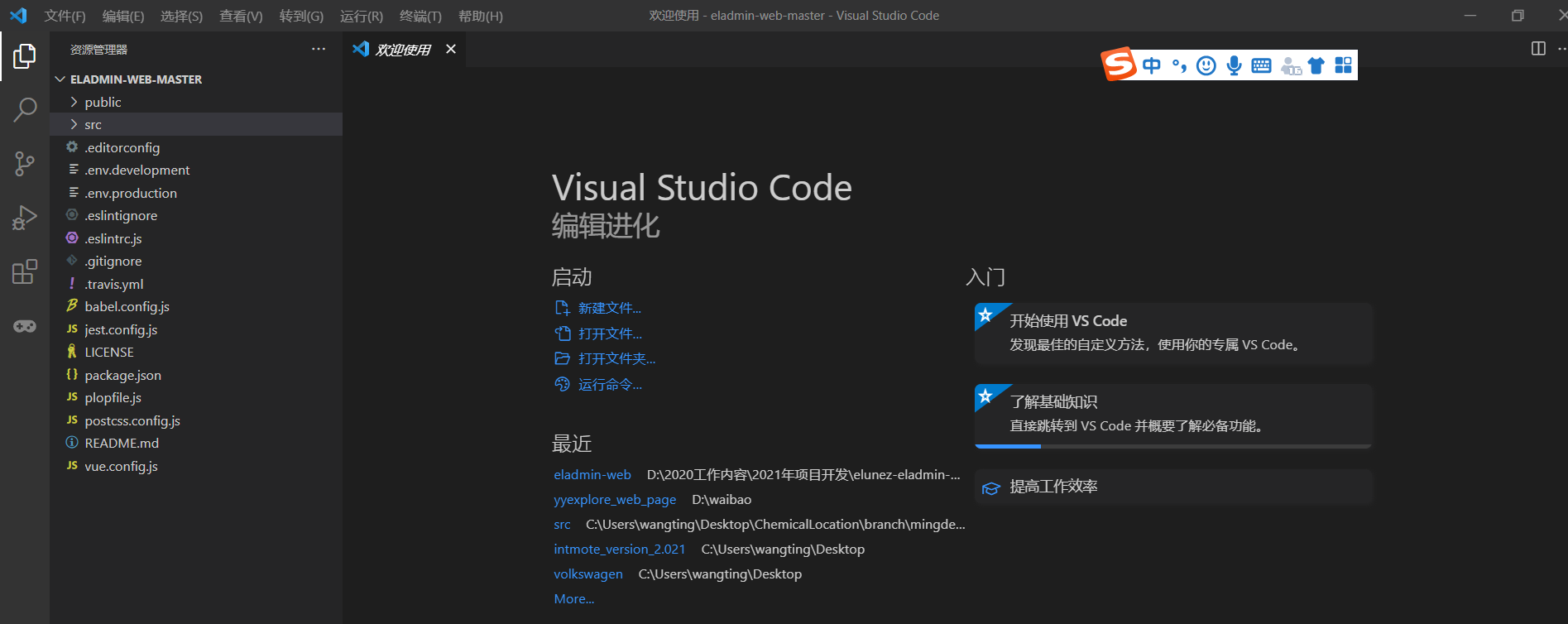The height and width of the screenshot is (624, 1568).
Task: Open the 选择(S) menu
Action: [181, 16]
